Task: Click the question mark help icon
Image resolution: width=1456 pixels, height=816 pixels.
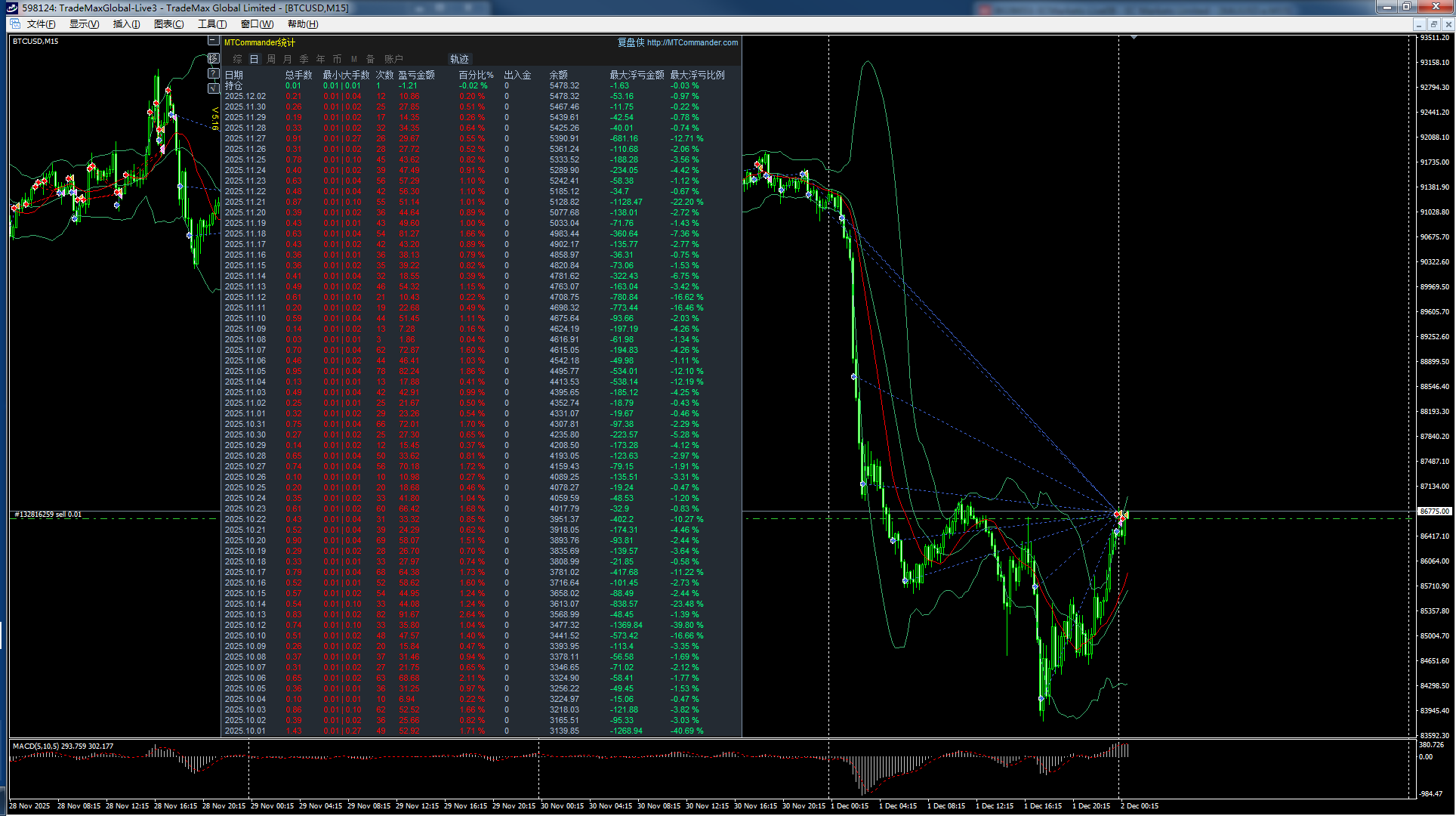Action: coord(214,73)
